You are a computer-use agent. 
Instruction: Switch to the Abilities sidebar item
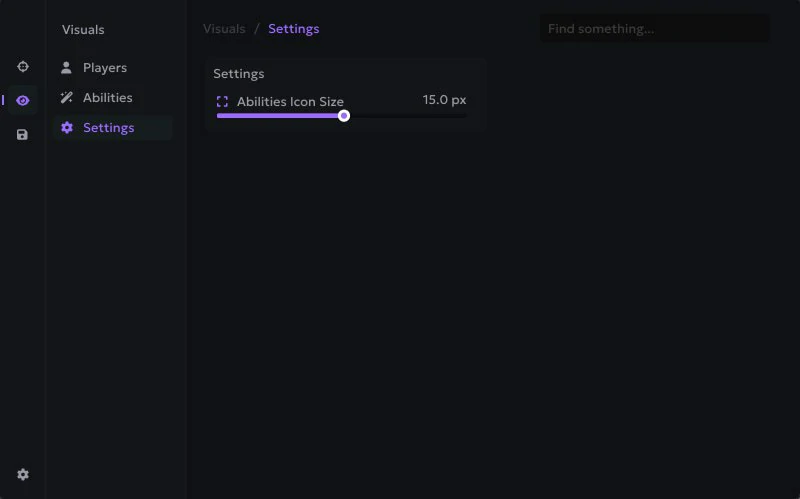click(x=108, y=98)
